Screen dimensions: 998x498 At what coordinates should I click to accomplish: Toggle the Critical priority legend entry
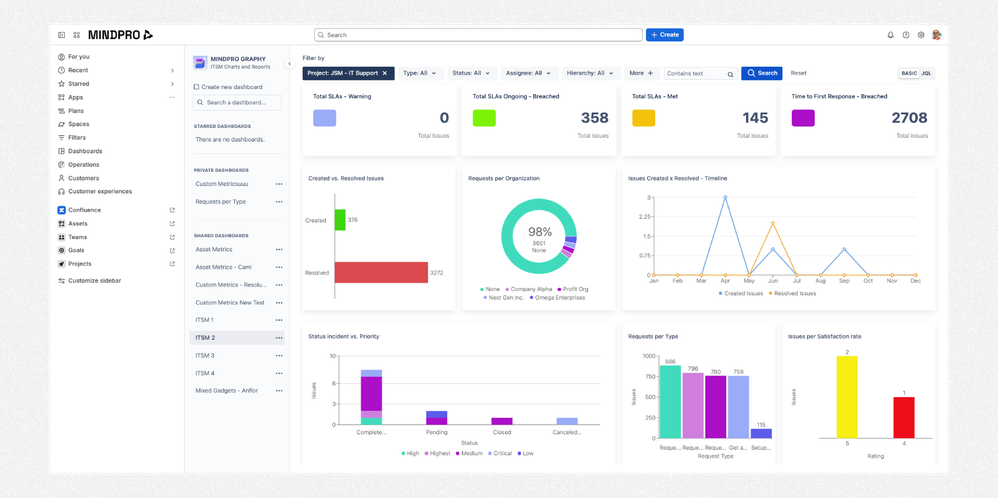(x=500, y=453)
